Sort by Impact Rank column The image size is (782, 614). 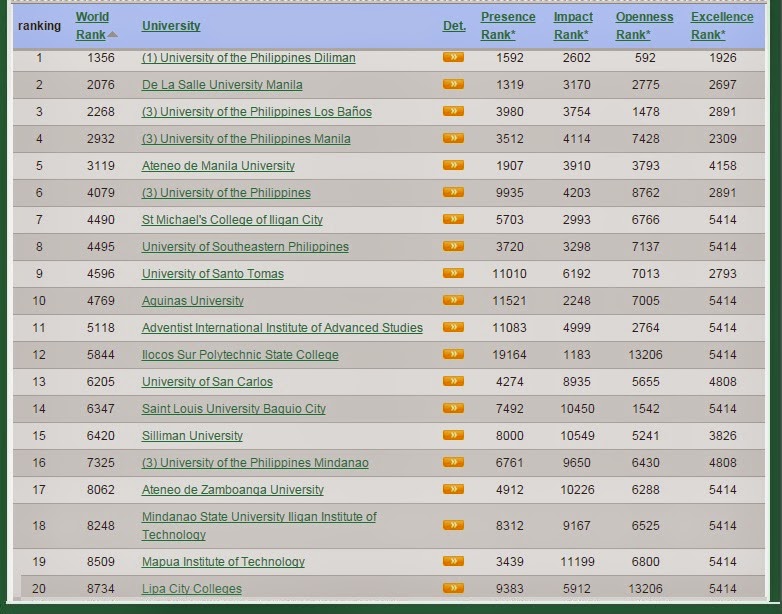point(573,25)
